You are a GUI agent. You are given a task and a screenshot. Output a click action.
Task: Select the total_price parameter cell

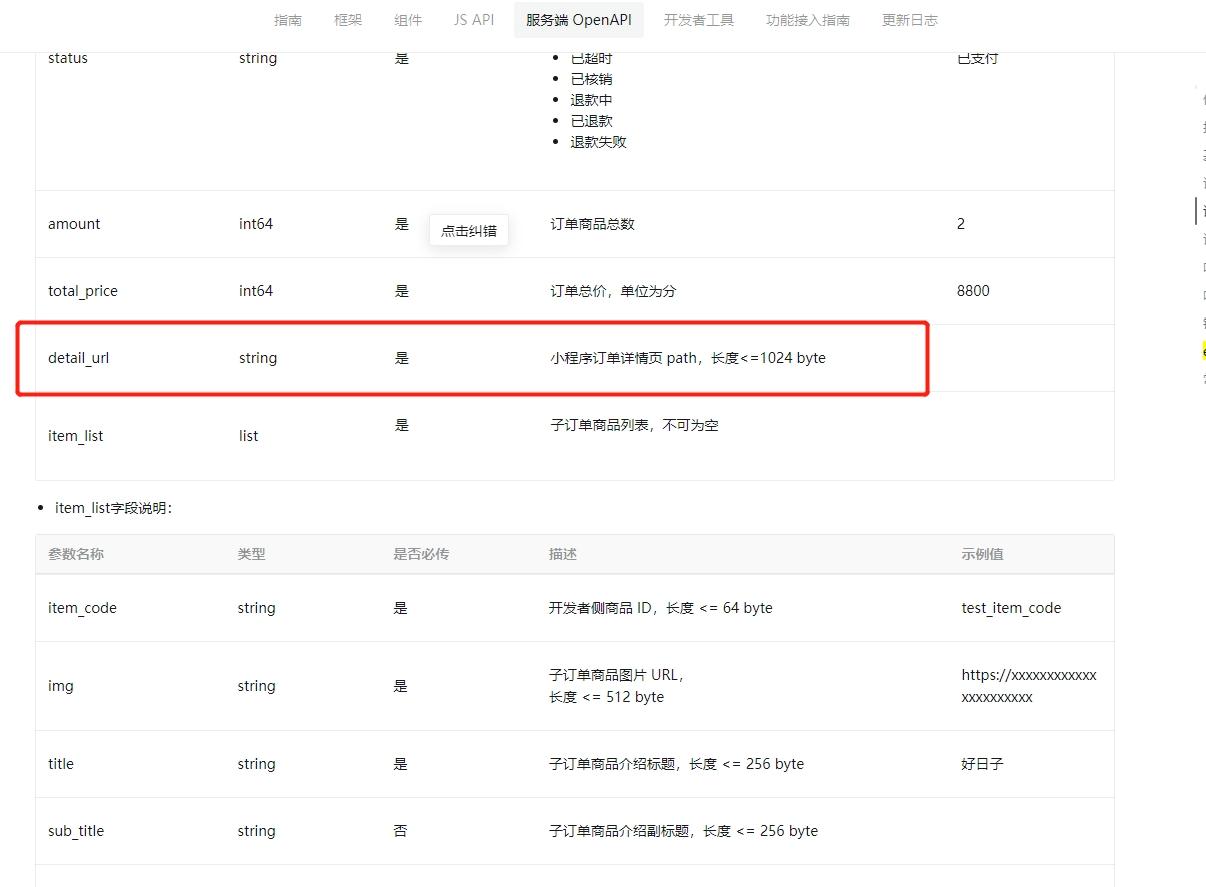[83, 291]
